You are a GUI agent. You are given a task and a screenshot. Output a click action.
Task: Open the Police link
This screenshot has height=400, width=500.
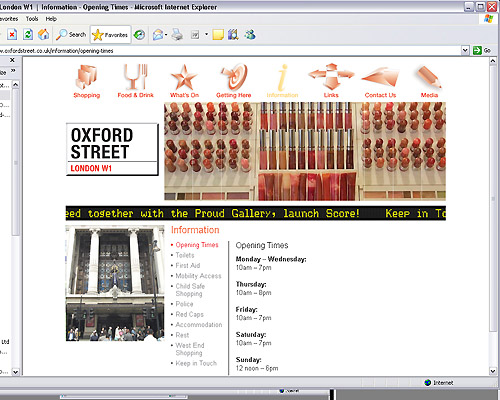point(184,304)
